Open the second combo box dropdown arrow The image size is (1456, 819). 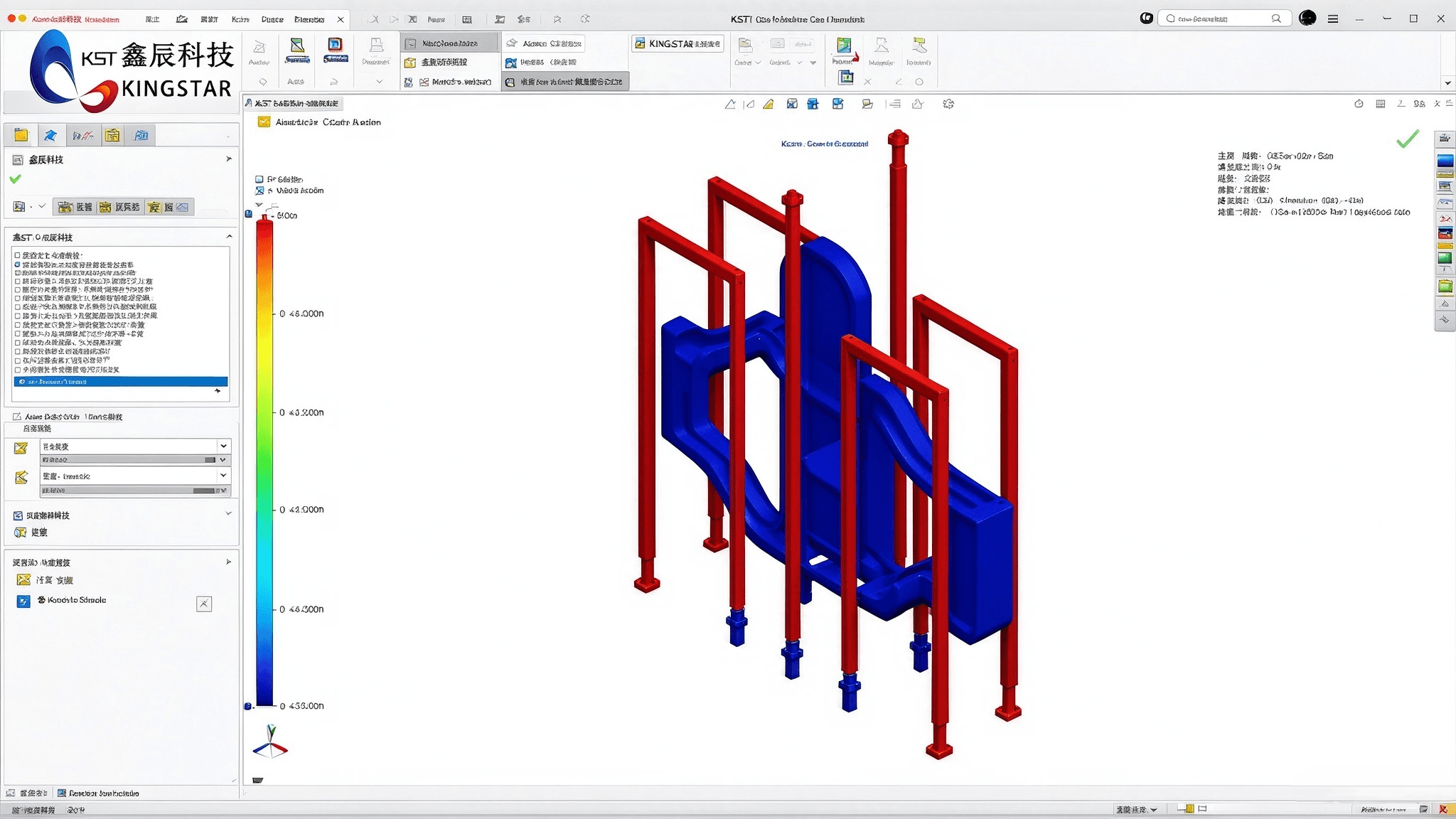tap(223, 476)
